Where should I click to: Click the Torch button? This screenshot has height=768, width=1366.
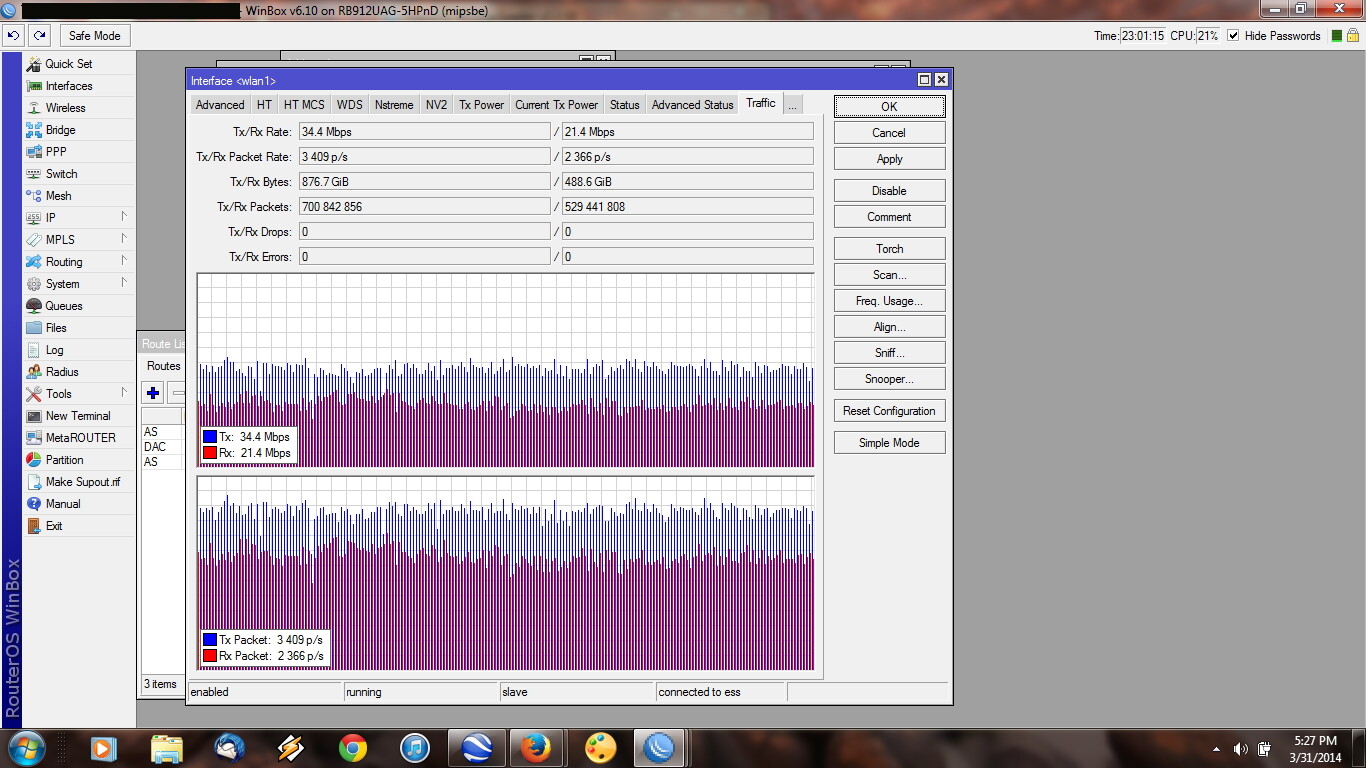889,249
